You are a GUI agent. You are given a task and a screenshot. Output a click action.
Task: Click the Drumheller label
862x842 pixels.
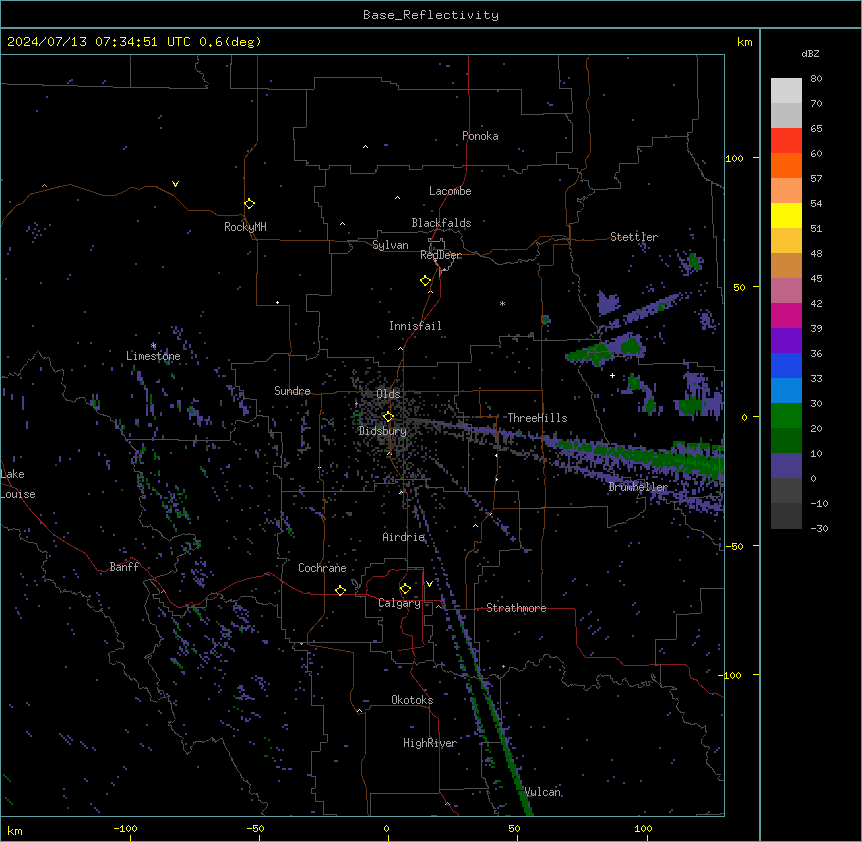pos(638,487)
